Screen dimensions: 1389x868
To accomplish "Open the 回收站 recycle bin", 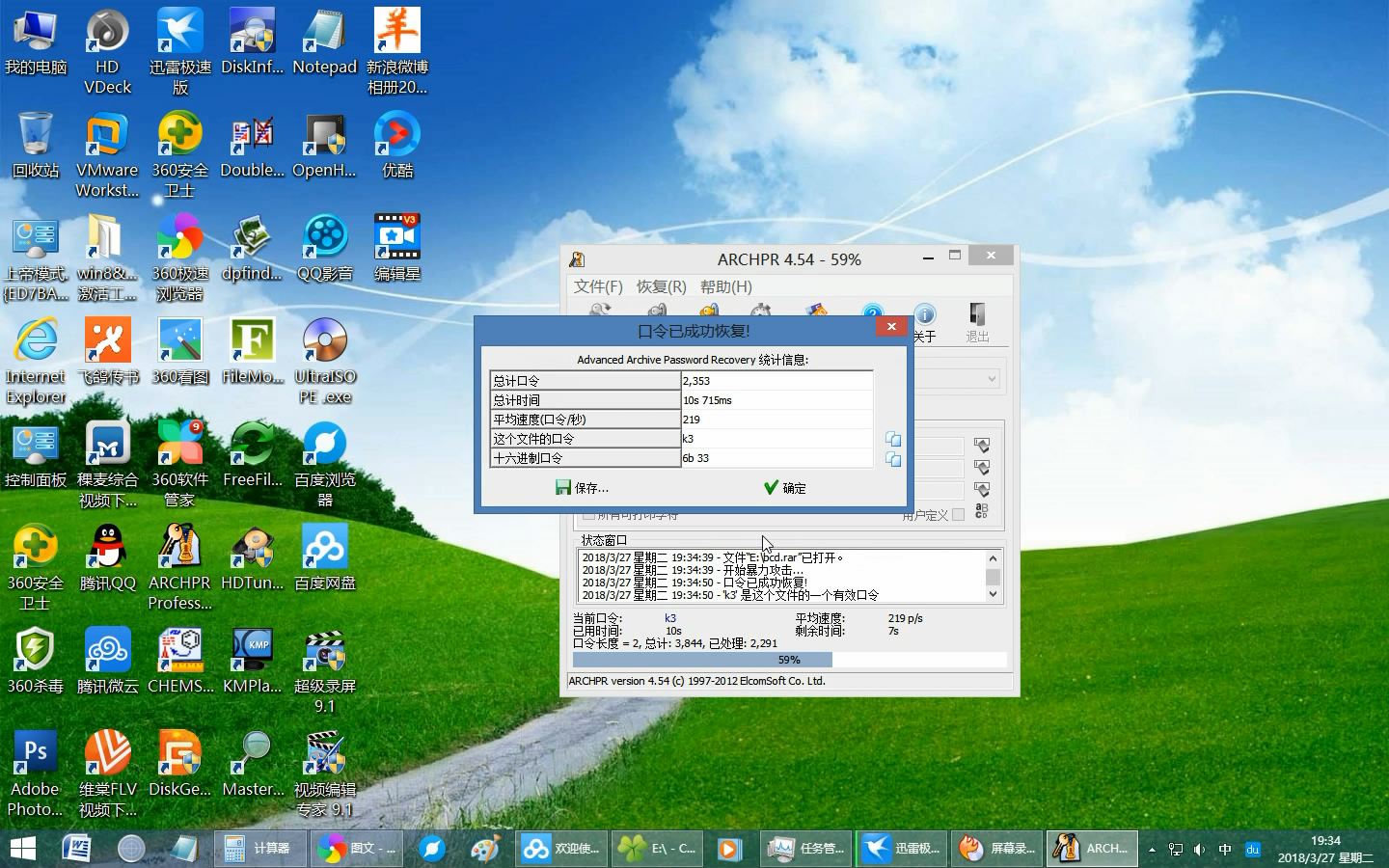I will [36, 147].
